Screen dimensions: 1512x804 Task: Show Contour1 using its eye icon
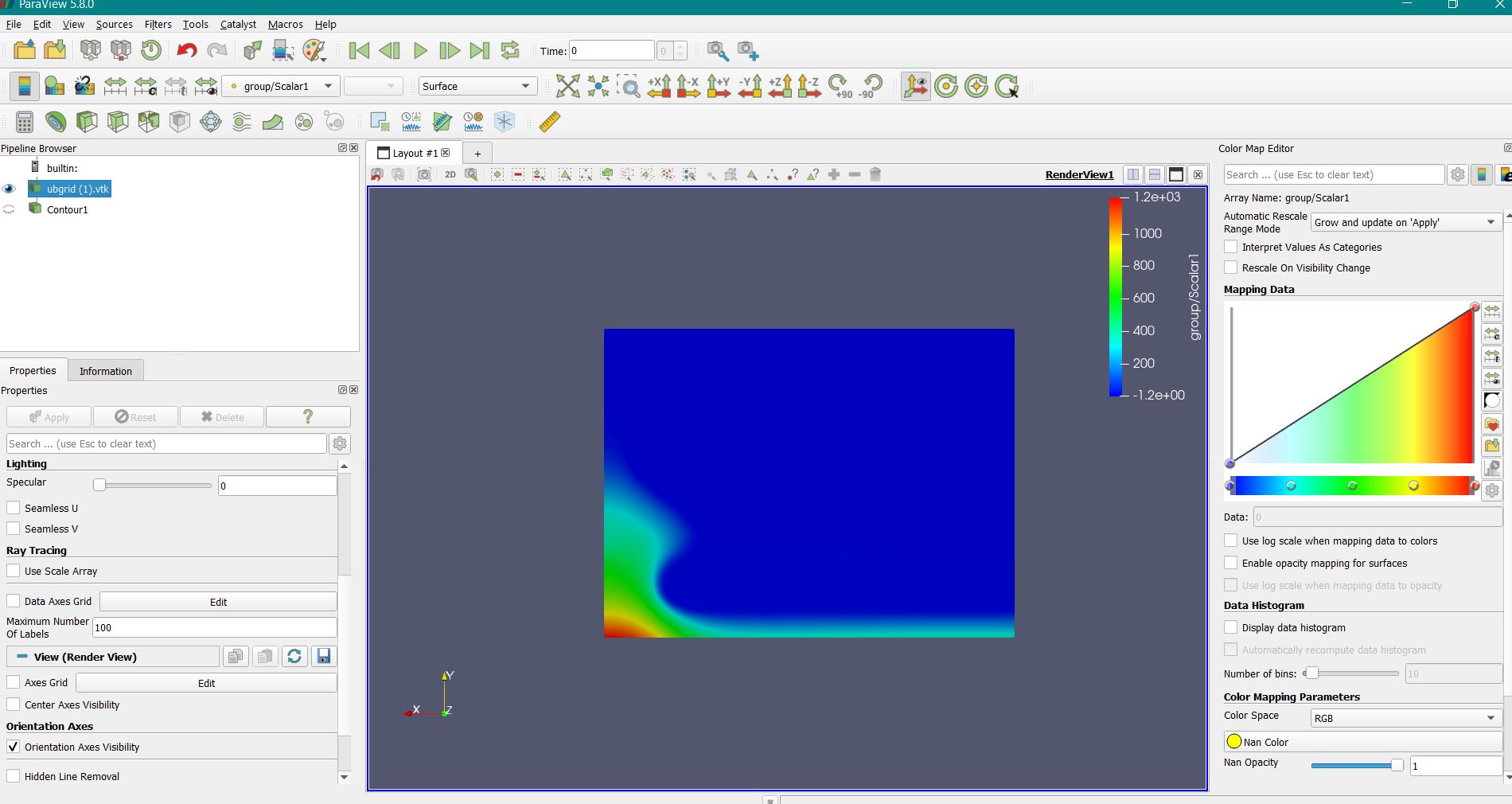[10, 209]
